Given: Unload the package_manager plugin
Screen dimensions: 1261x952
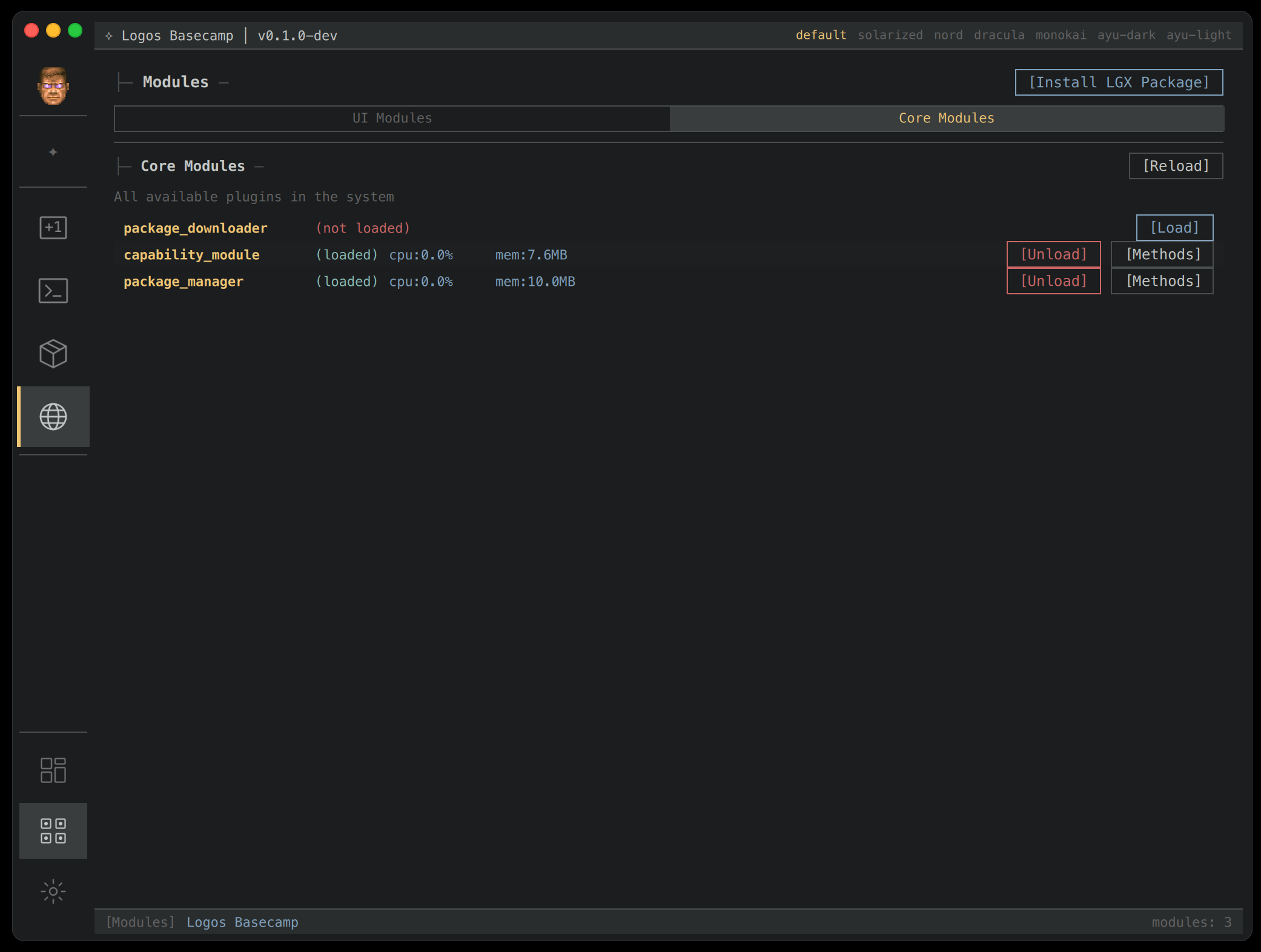Looking at the screenshot, I should [1053, 281].
